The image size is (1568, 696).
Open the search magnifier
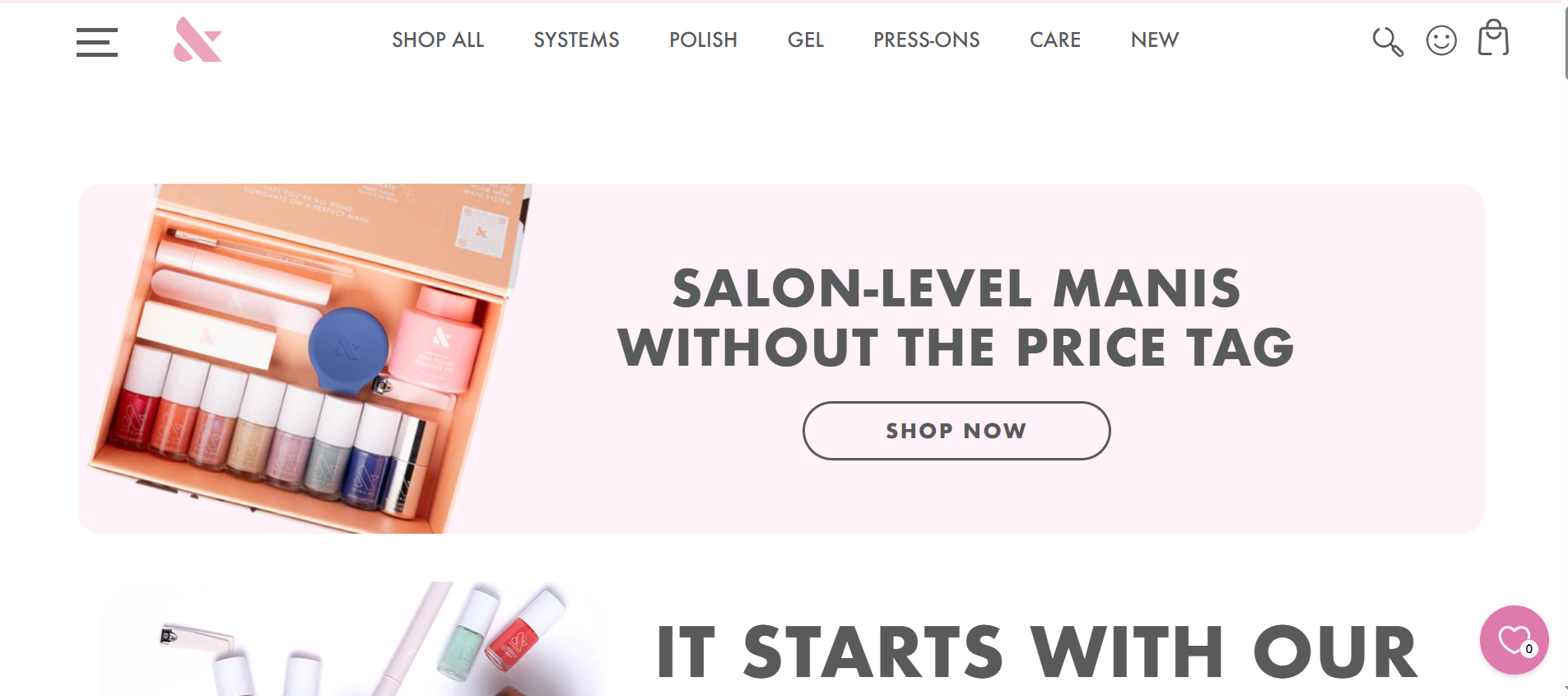(x=1387, y=41)
